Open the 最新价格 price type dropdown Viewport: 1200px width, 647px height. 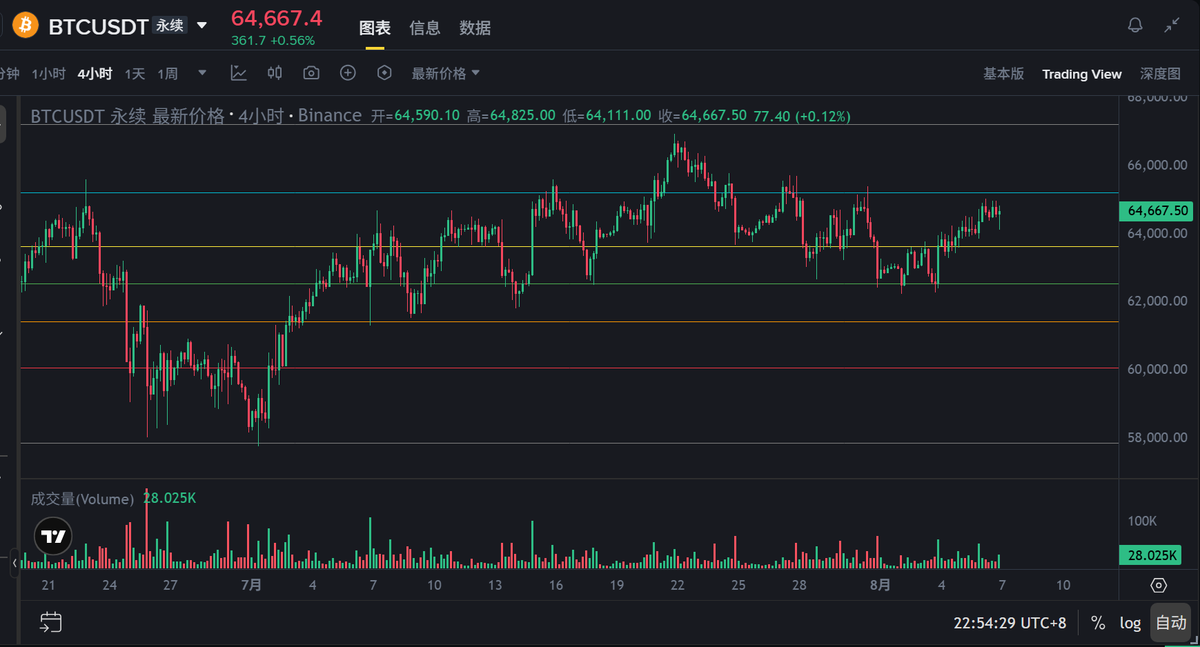446,73
